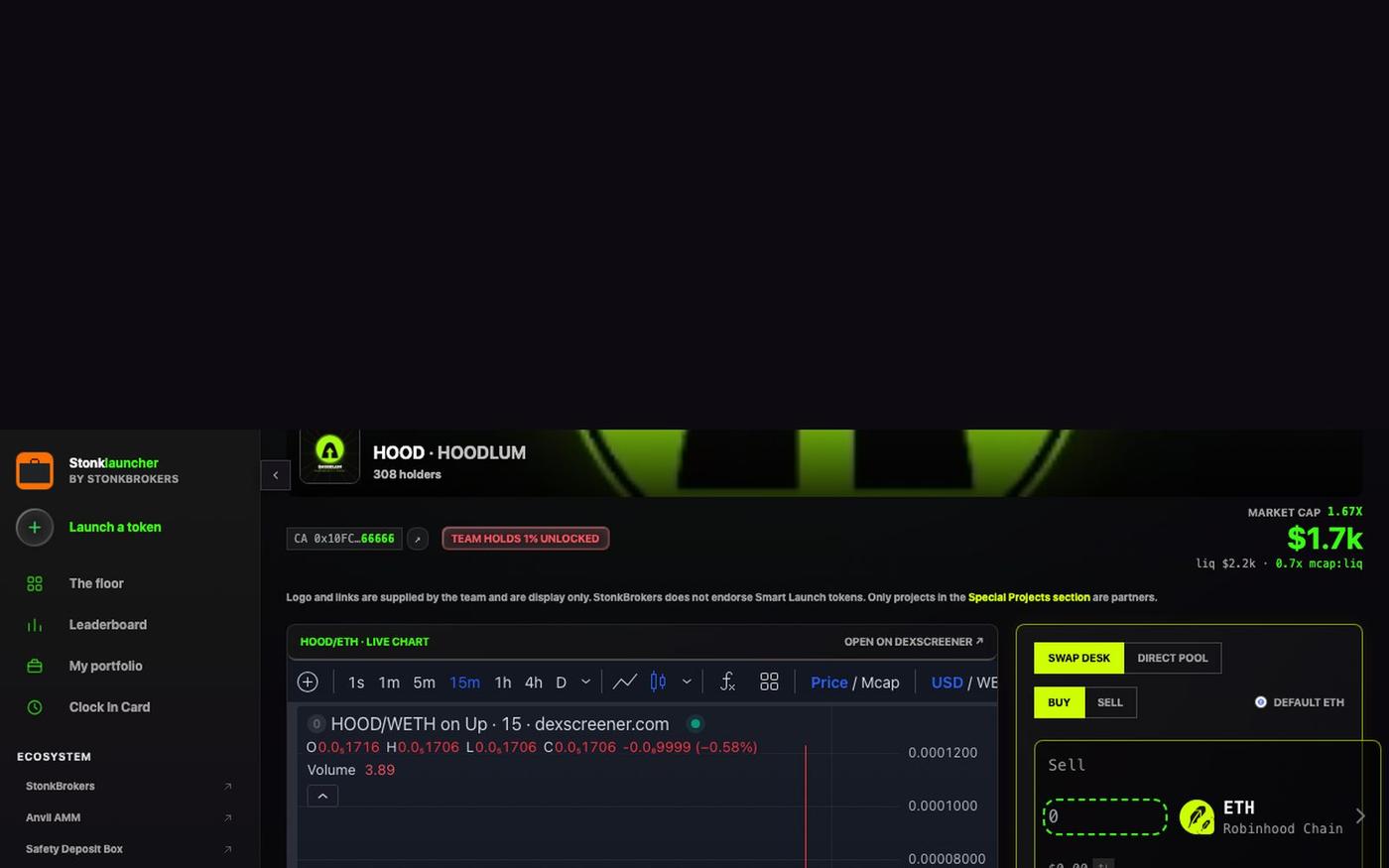Click the 0.0001200 price axis label
This screenshot has width=1389, height=868.
click(943, 753)
